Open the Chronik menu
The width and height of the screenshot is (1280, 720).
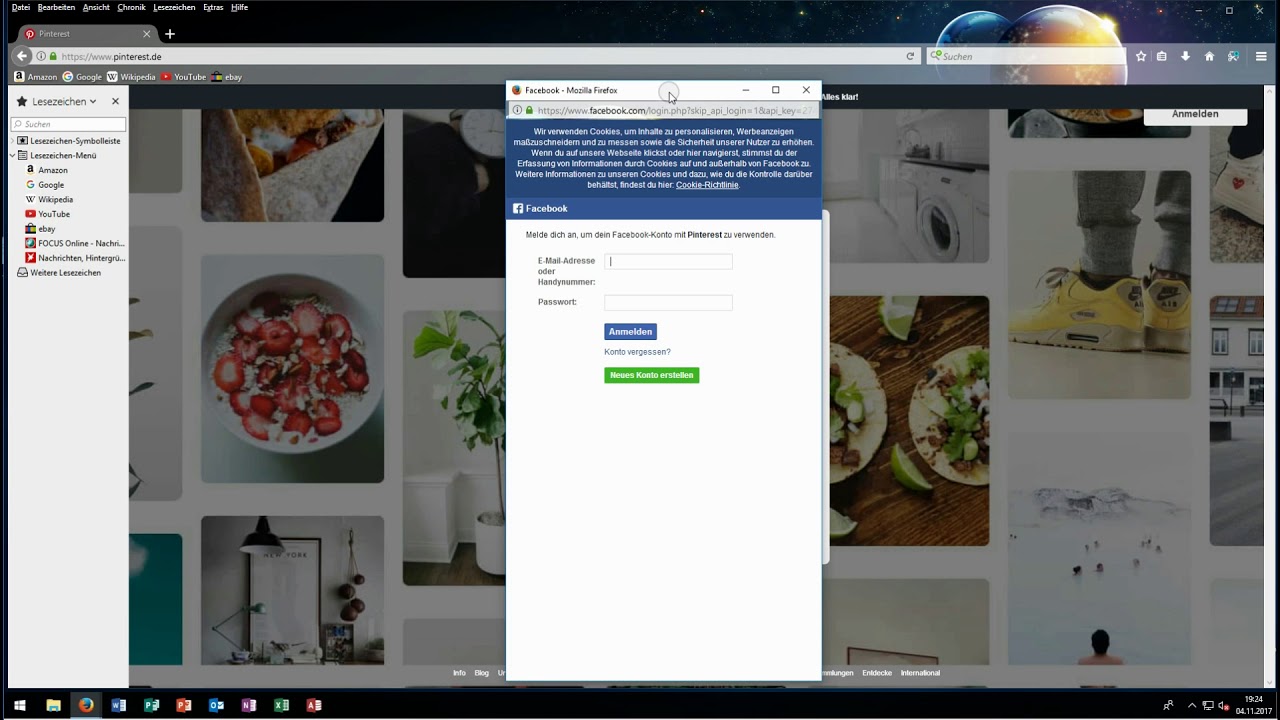tap(131, 7)
